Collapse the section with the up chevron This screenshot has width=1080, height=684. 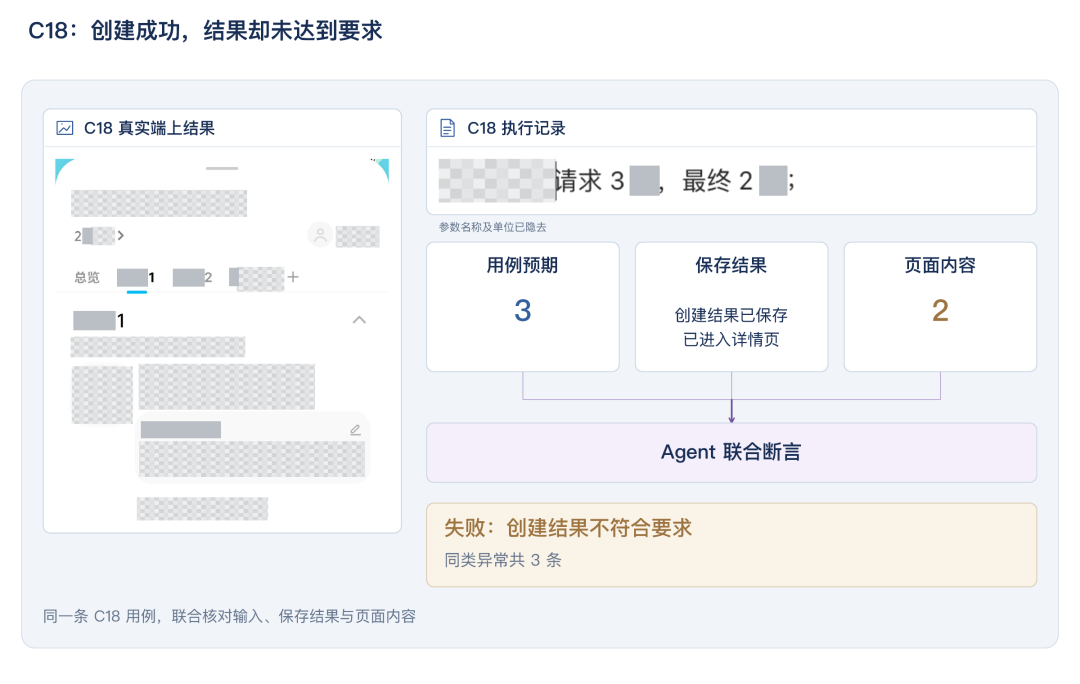point(360,320)
